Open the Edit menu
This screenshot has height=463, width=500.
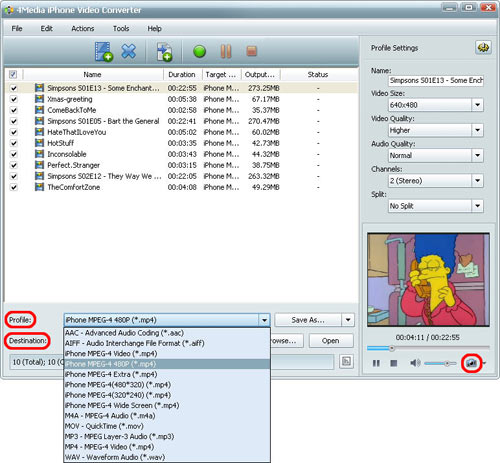[x=46, y=29]
